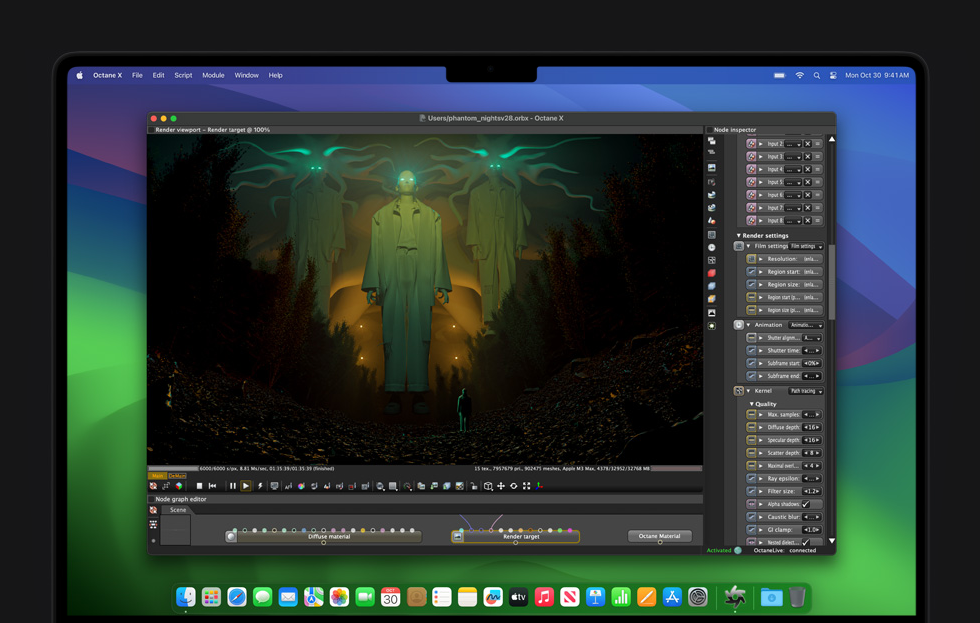Click the Film settings node icon

(739, 246)
